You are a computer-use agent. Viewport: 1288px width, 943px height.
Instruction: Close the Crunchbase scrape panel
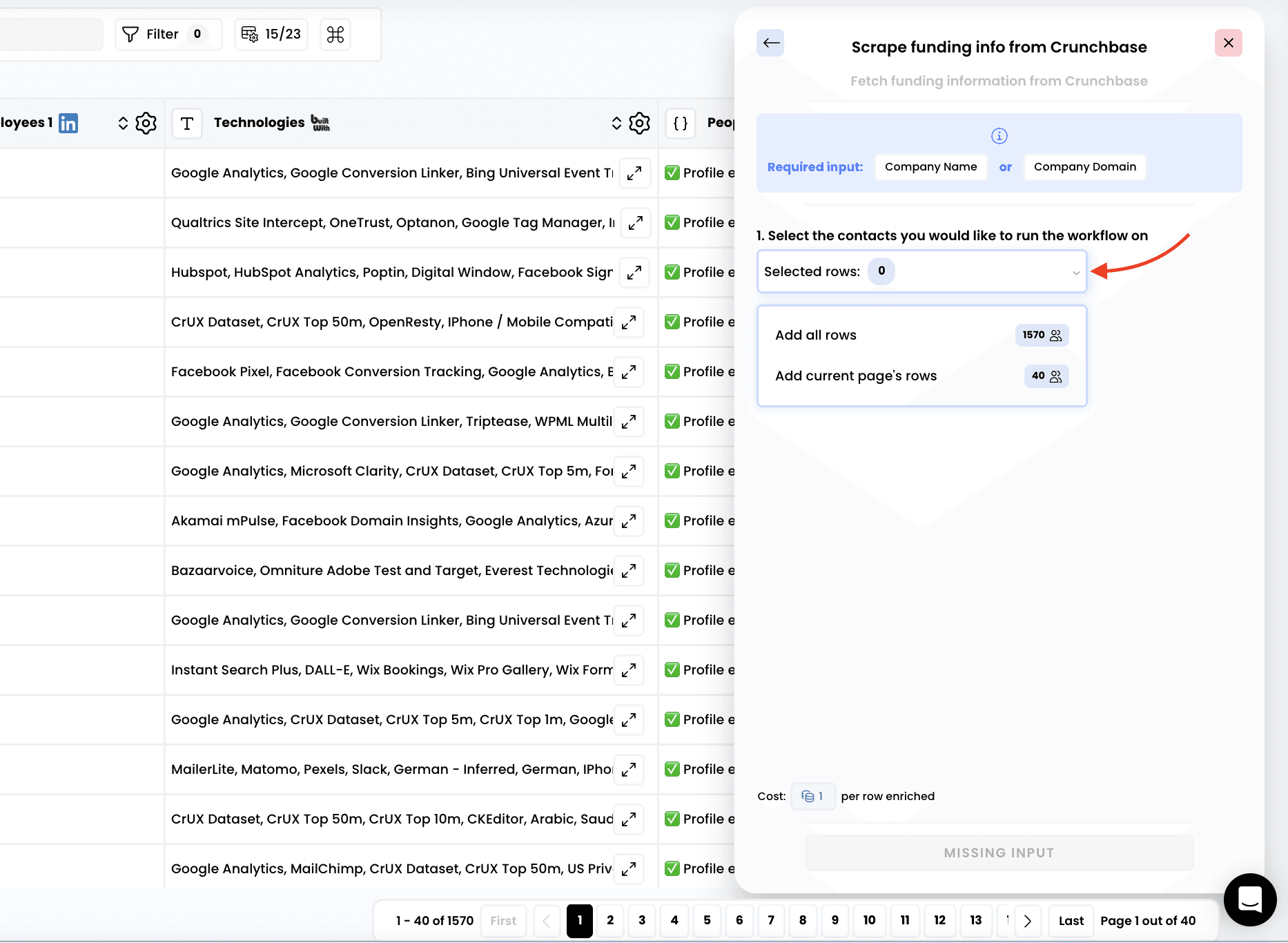click(x=1228, y=43)
